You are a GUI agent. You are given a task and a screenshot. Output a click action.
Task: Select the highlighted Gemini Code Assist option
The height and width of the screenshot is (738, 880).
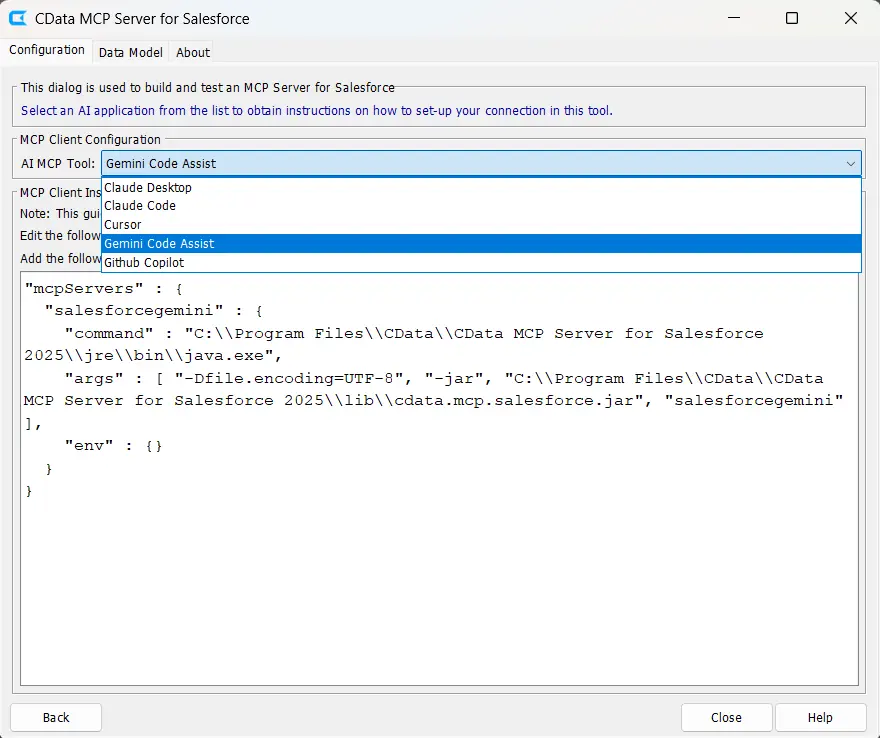click(x=160, y=243)
